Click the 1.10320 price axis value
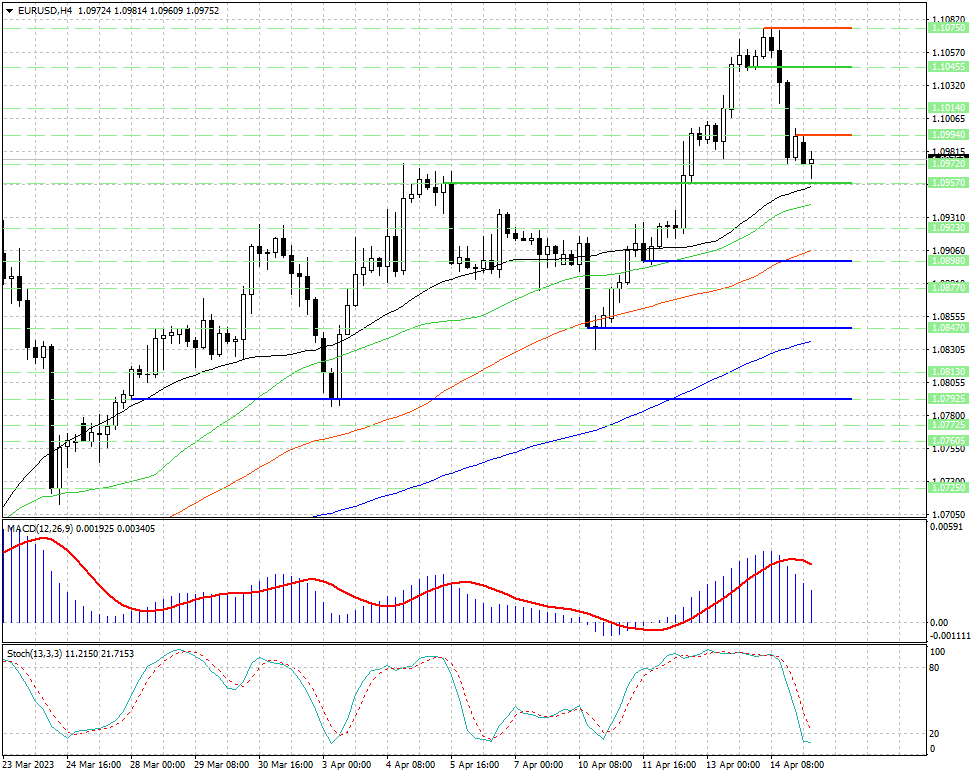The image size is (972, 776). [x=948, y=85]
